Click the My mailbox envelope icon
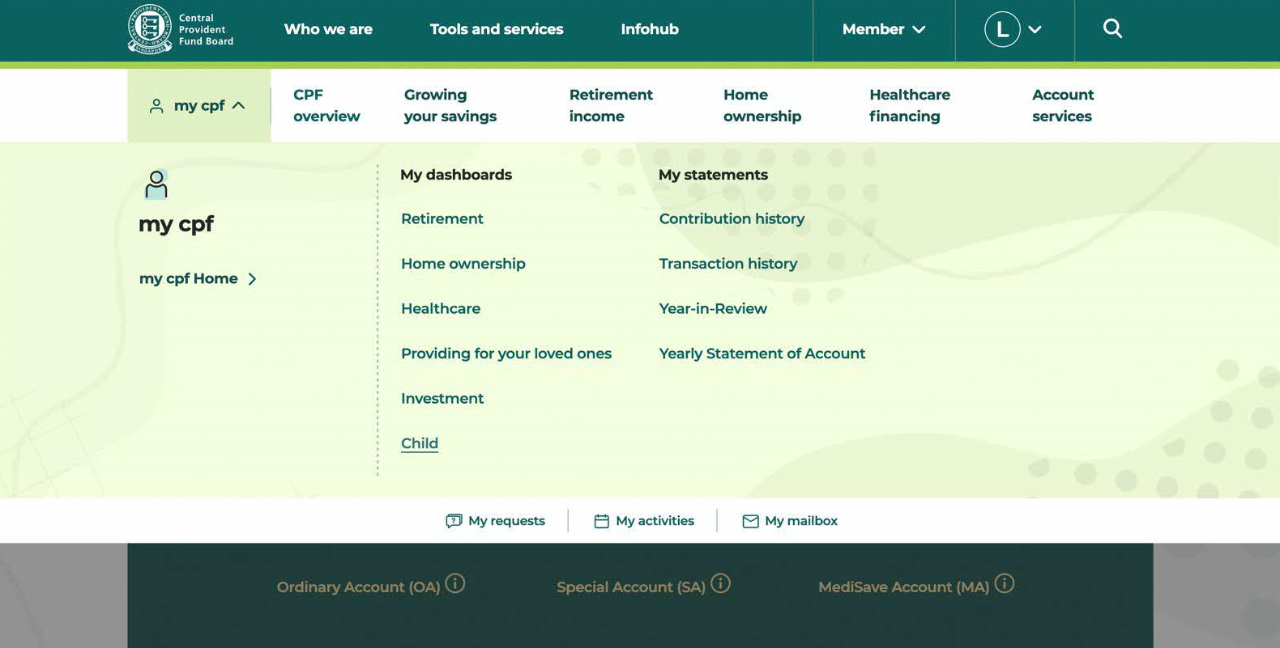Screen dimensions: 1280x648 [750, 521]
